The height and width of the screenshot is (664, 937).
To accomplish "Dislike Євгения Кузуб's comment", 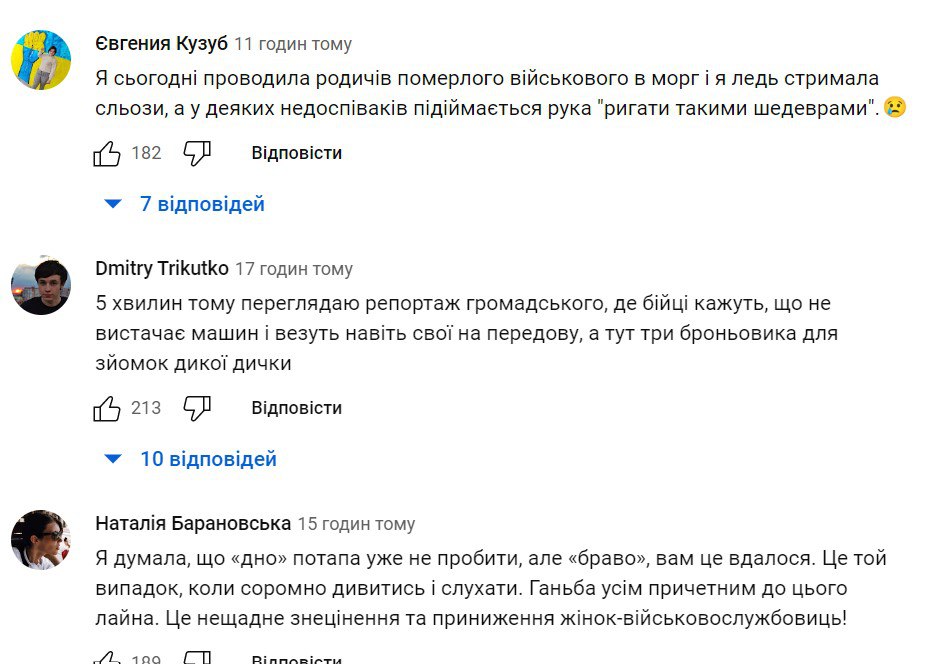I will pos(197,153).
